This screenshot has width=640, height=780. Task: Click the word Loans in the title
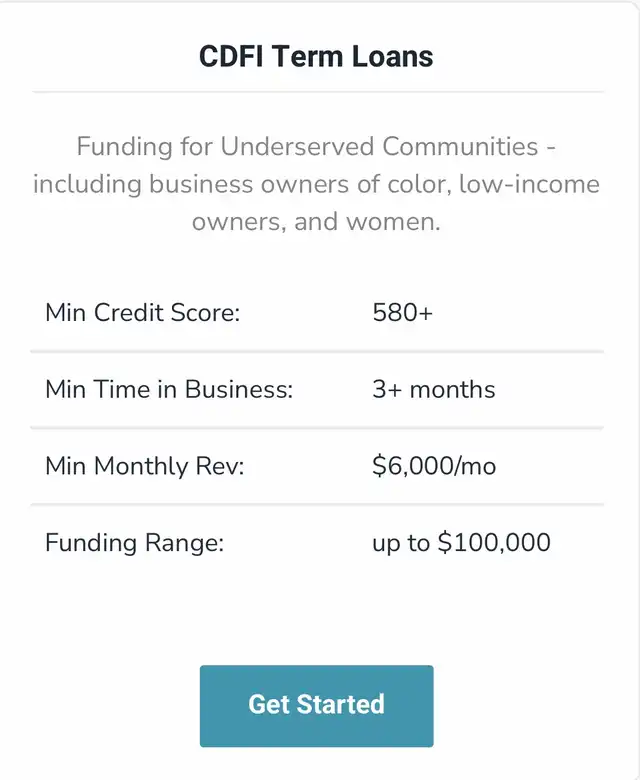393,56
